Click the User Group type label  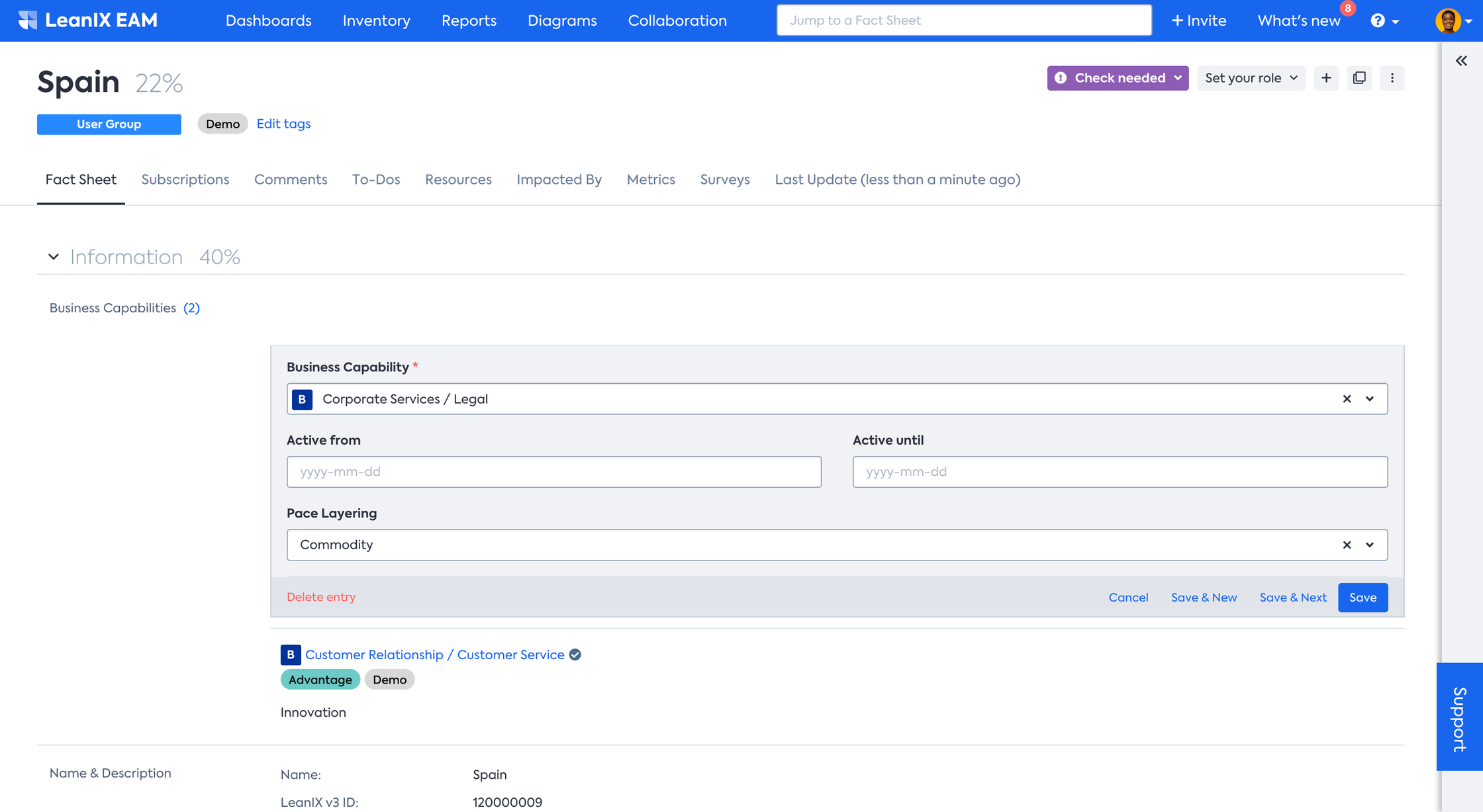coord(109,124)
